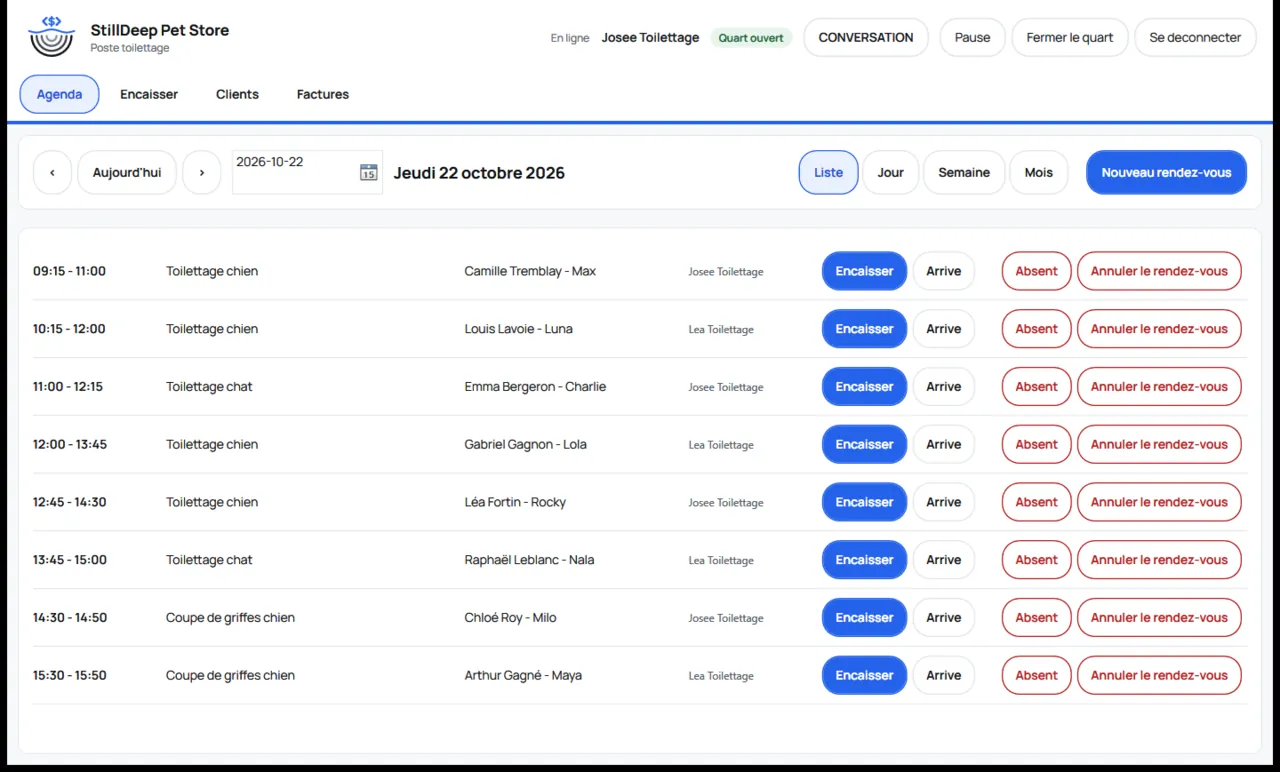Select the Mois view

(1039, 172)
